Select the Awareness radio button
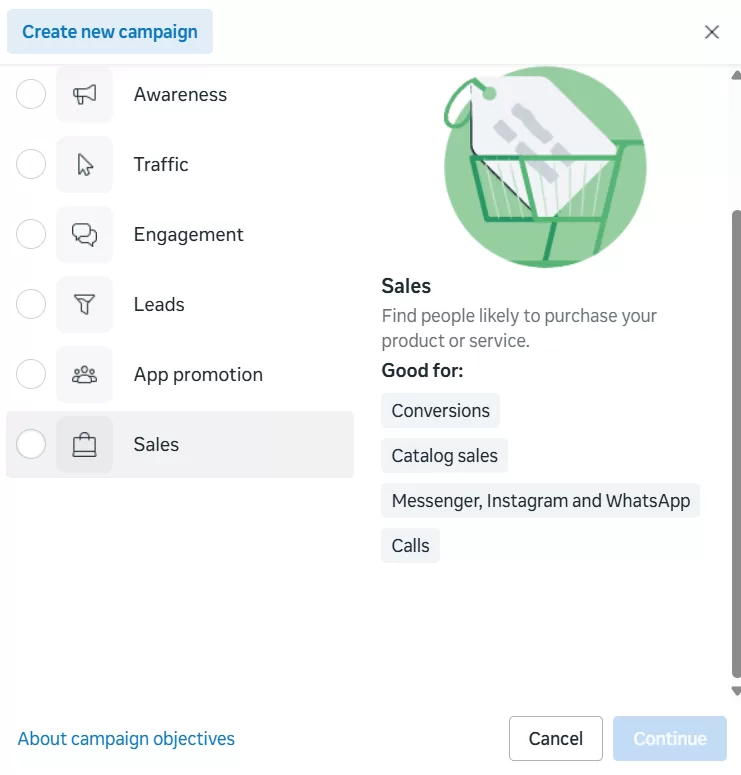The image size is (741, 775). (31, 95)
